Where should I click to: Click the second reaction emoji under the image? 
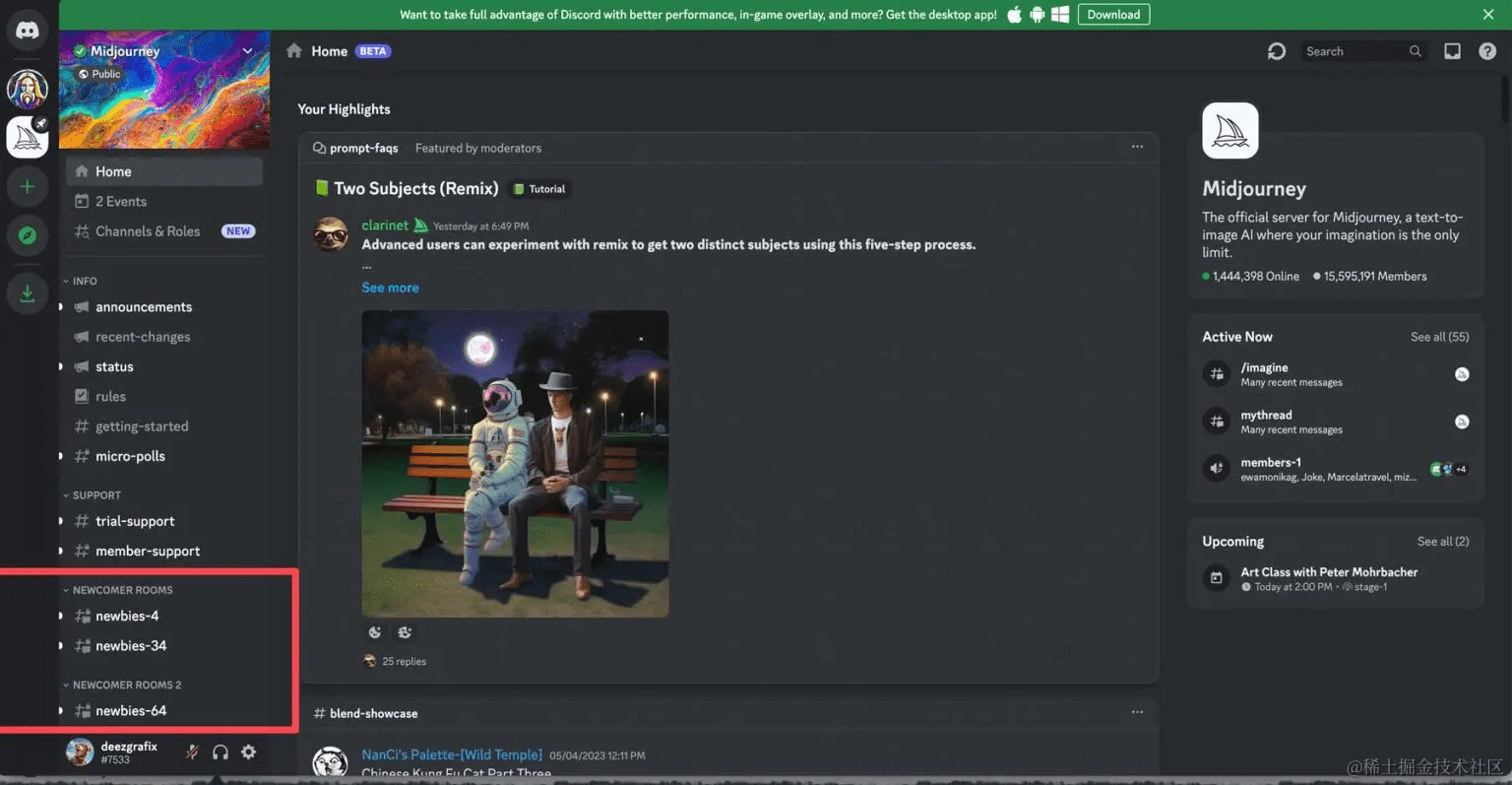pyautogui.click(x=405, y=632)
